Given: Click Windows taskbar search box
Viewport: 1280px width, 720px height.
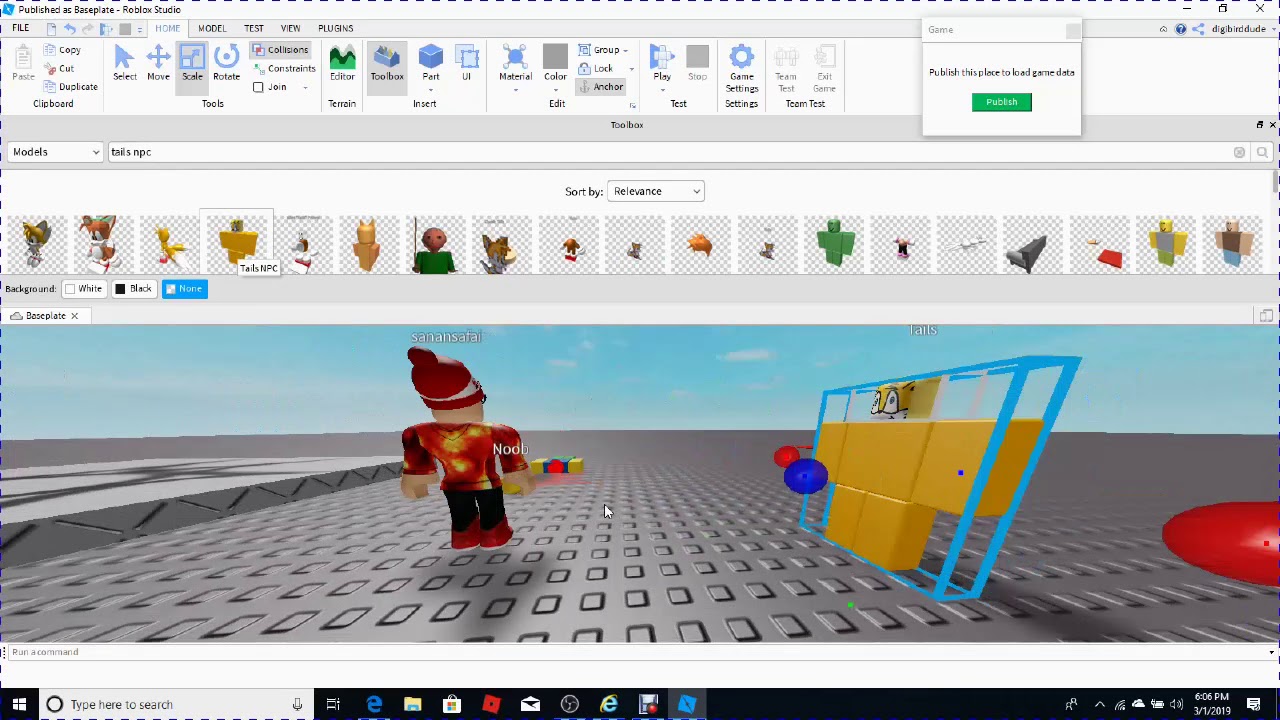Looking at the screenshot, I should click(175, 704).
